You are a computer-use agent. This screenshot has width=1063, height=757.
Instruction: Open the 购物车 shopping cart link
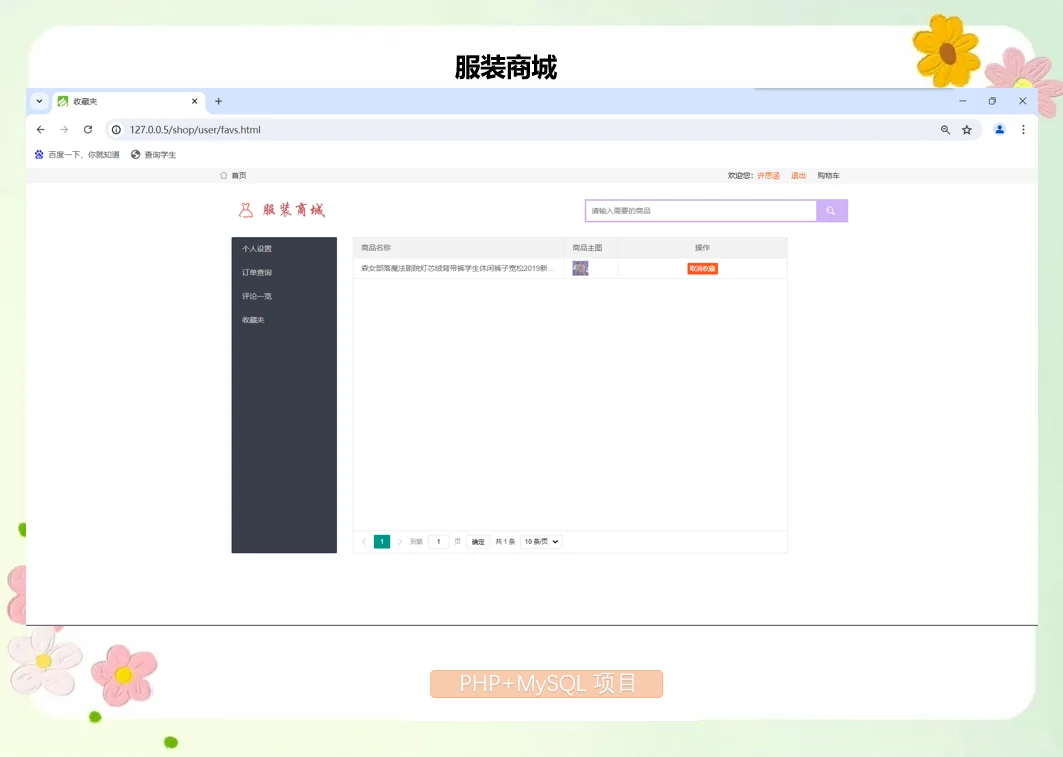pos(828,175)
